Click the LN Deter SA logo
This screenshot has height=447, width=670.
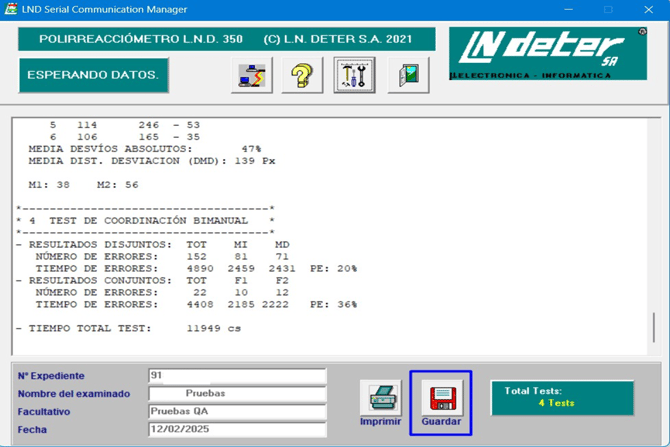pos(547,53)
